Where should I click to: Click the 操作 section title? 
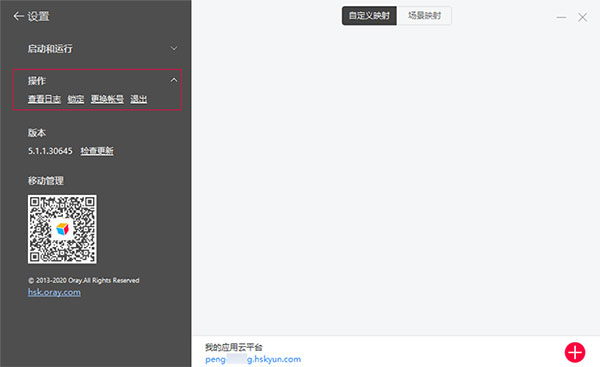click(37, 81)
